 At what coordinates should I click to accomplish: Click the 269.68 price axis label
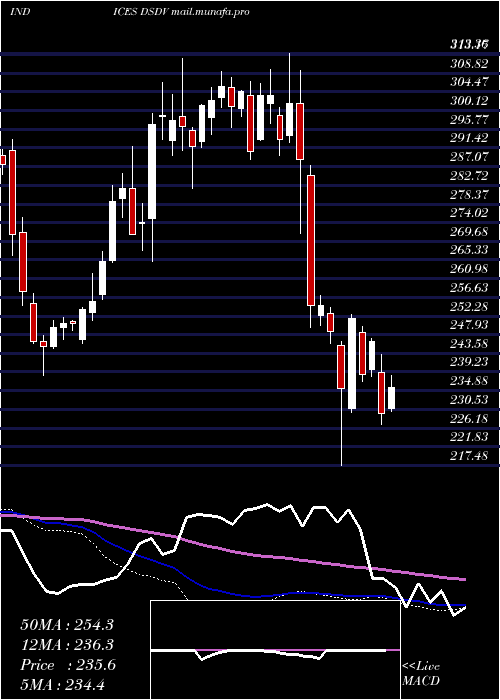pos(469,231)
